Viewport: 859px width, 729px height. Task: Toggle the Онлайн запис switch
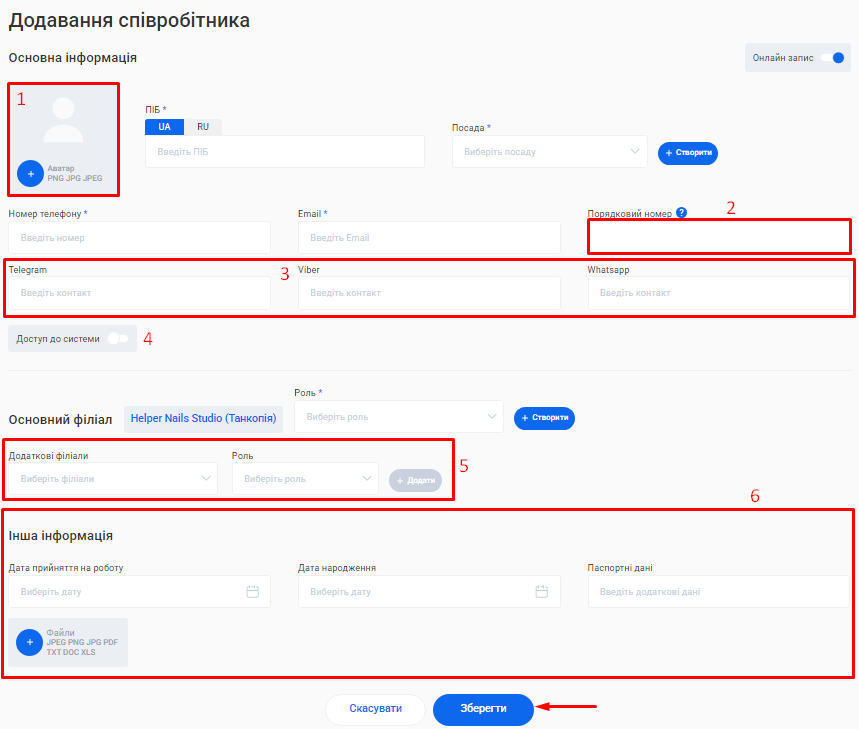point(832,58)
